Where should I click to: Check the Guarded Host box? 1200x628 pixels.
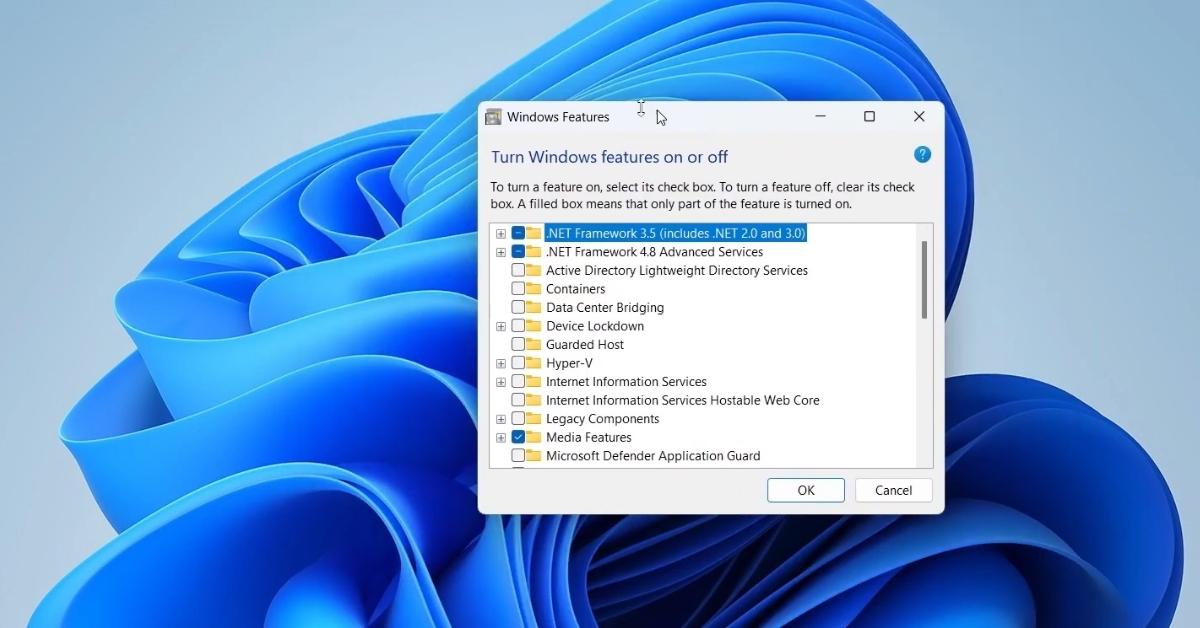[x=518, y=344]
